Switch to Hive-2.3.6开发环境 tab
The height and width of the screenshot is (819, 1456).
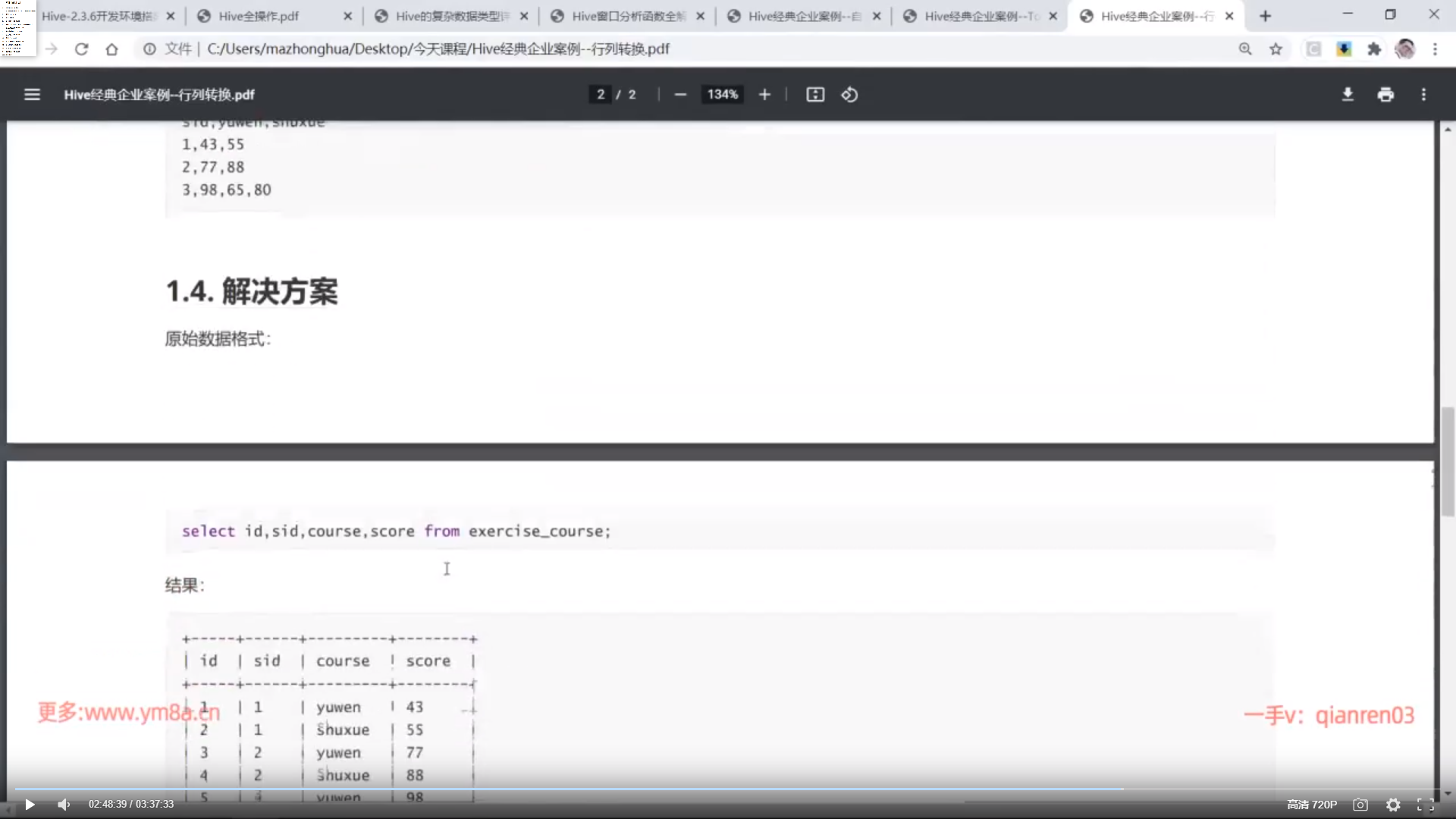coord(99,16)
